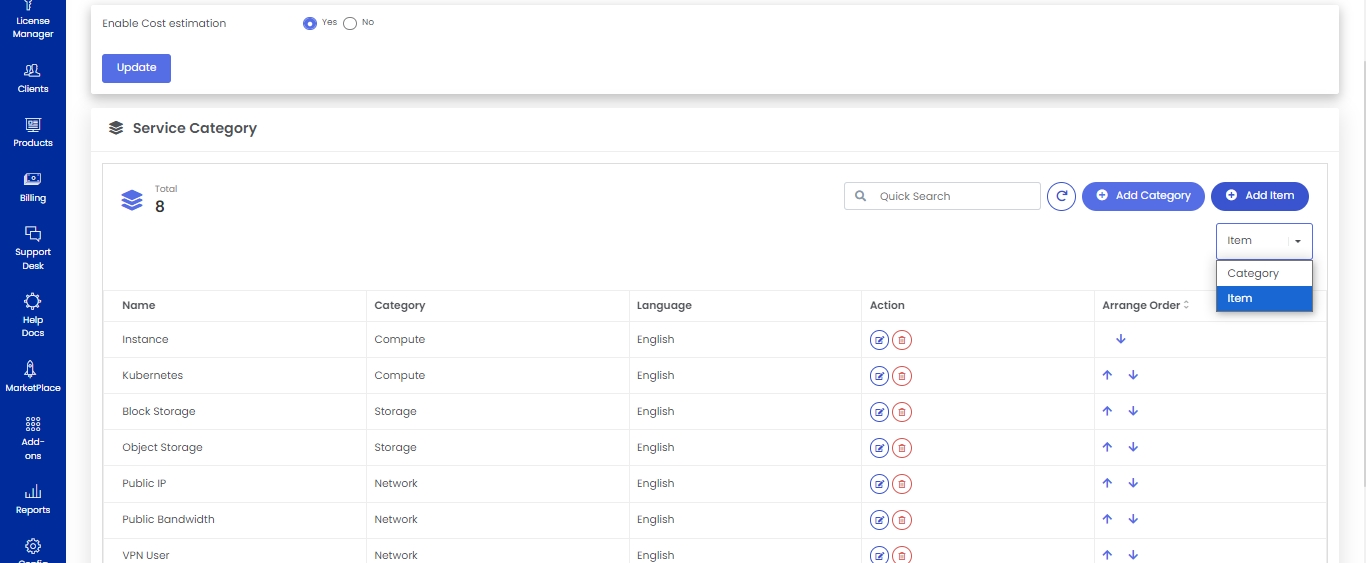
Task: Open Support Desk in sidebar
Action: 33,248
